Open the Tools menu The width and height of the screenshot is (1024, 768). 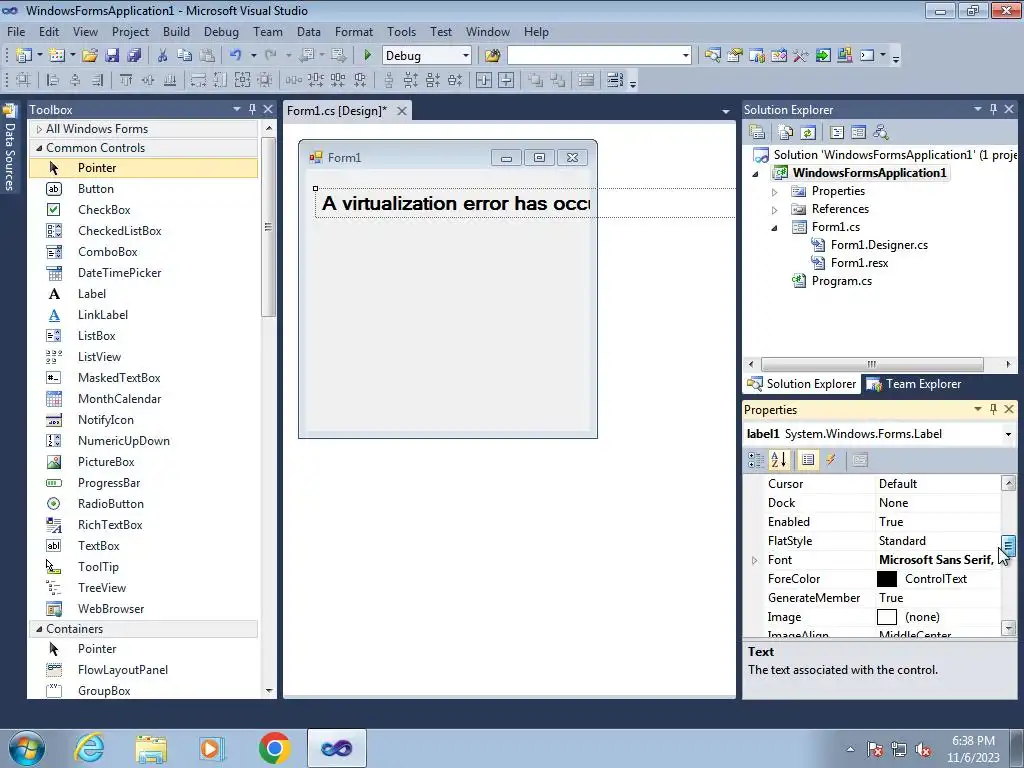(x=401, y=31)
